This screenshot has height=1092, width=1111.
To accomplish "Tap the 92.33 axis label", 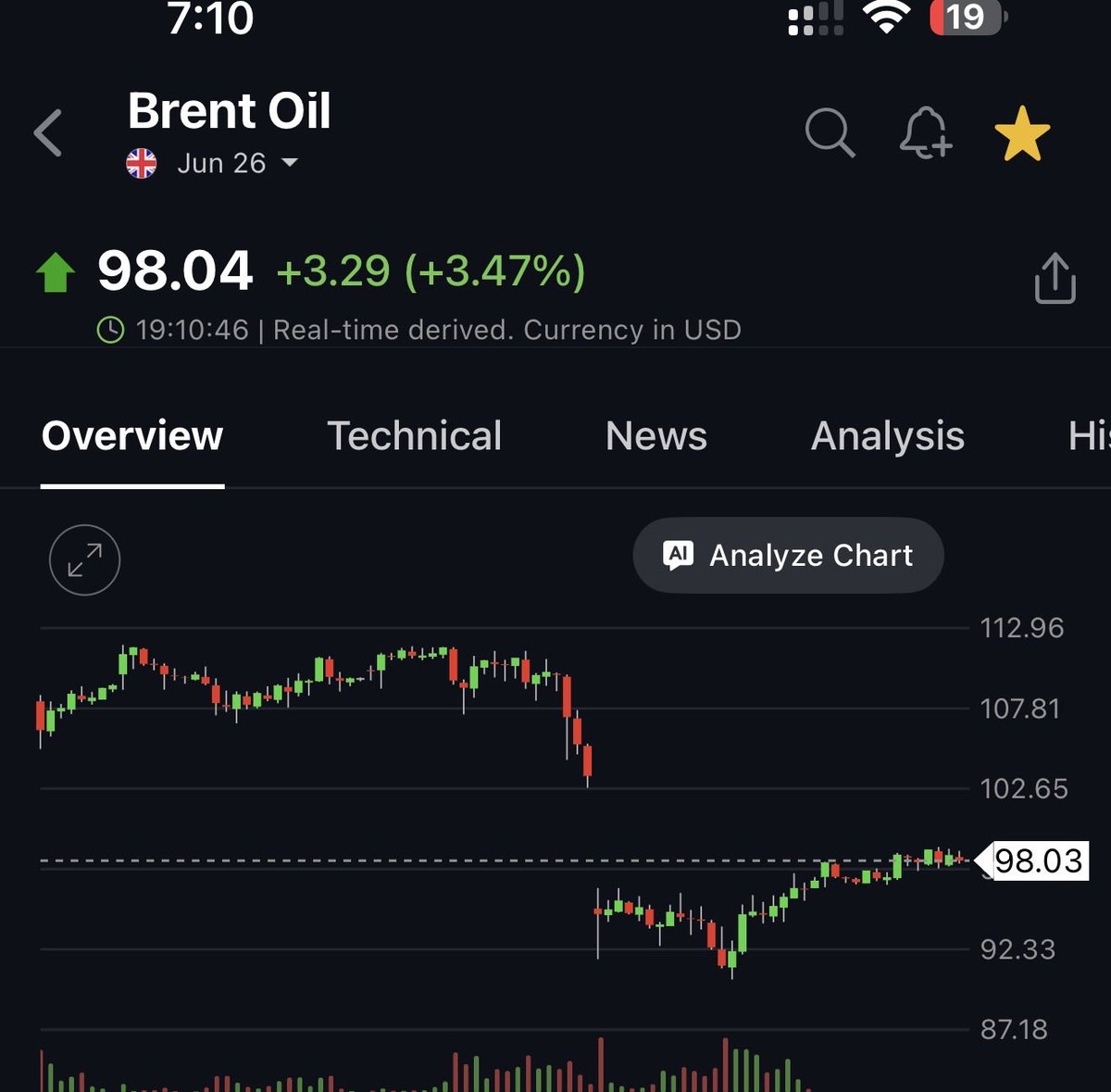I will click(1017, 949).
